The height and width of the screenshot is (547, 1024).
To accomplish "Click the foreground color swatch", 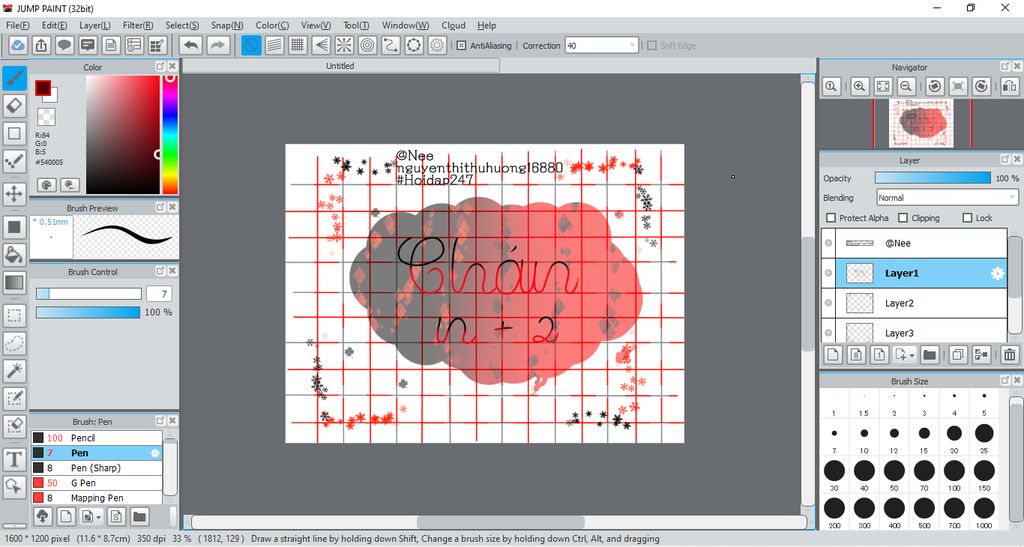I will [43, 88].
